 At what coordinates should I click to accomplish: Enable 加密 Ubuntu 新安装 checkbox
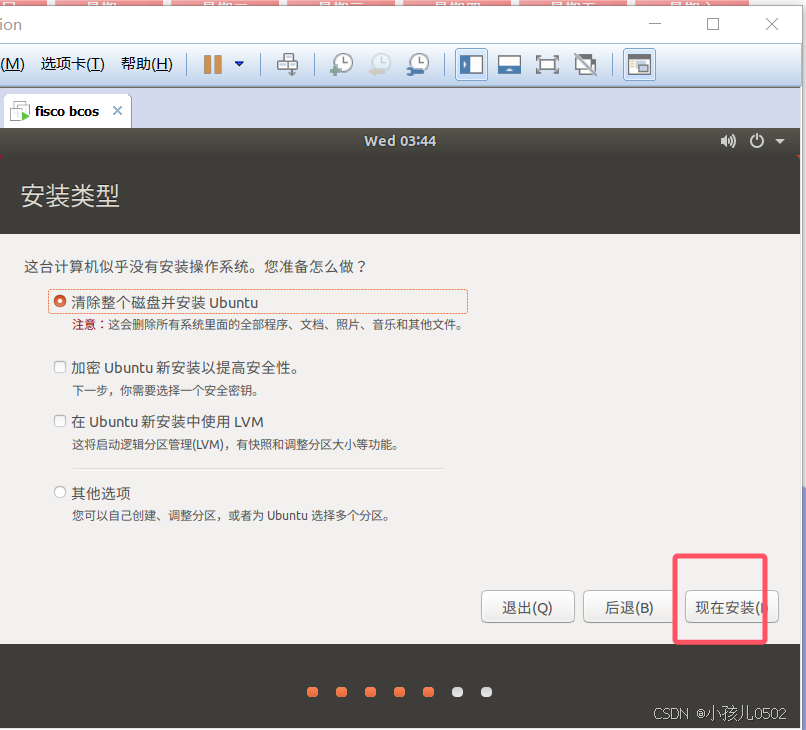pos(60,367)
